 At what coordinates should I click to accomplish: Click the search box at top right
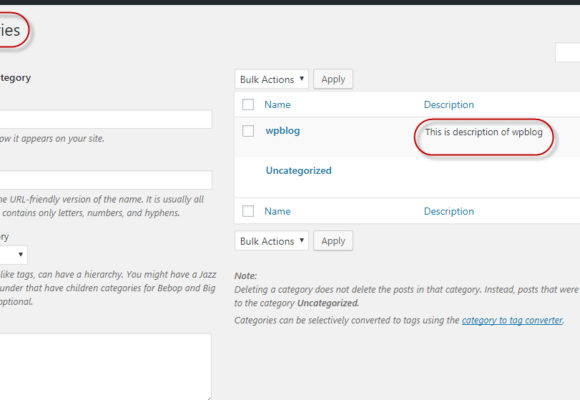[568, 53]
